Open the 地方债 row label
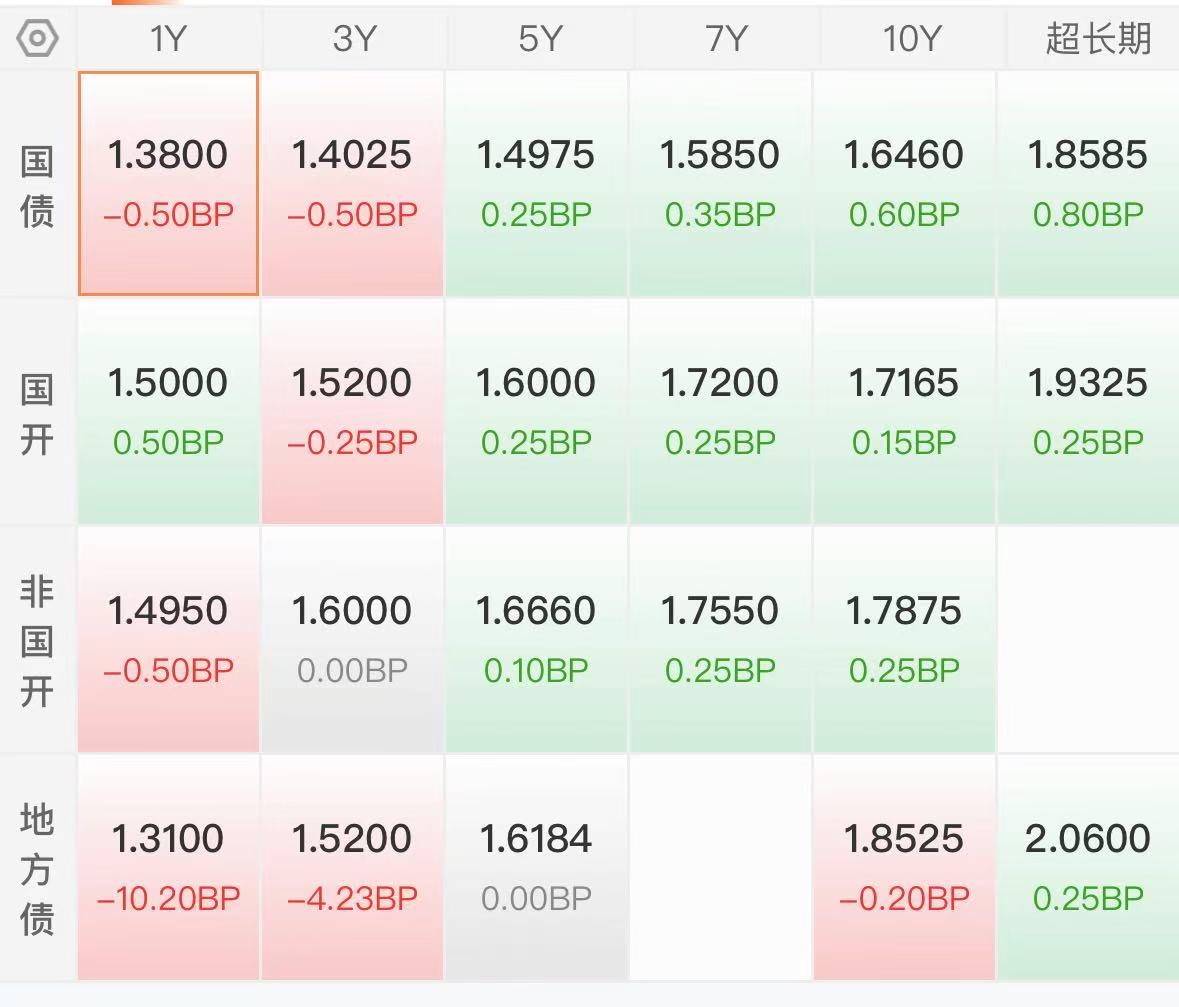Screen dimensions: 1179x1007 click(x=37, y=869)
